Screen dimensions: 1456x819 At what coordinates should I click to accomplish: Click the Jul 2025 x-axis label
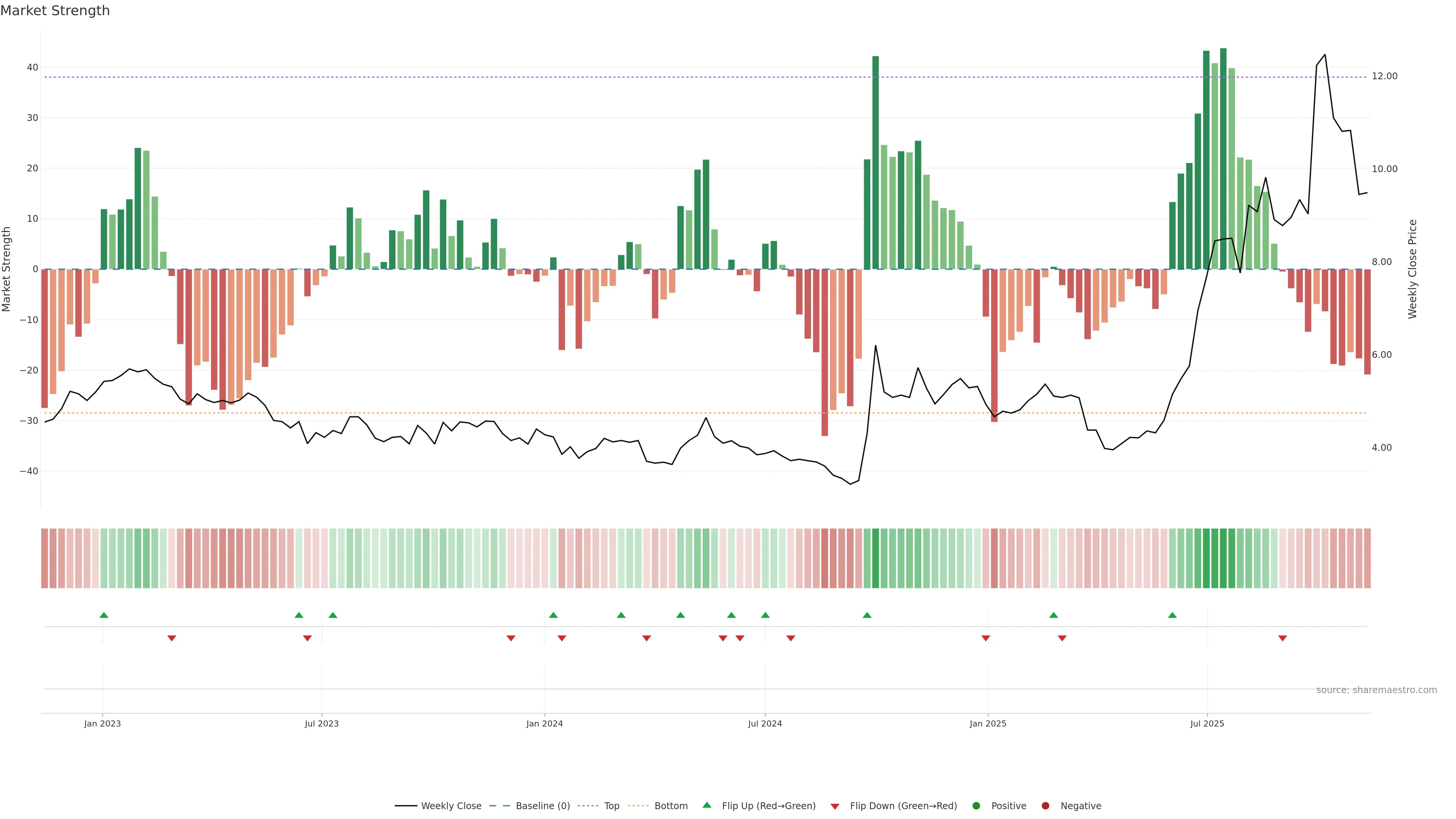coord(1207,723)
